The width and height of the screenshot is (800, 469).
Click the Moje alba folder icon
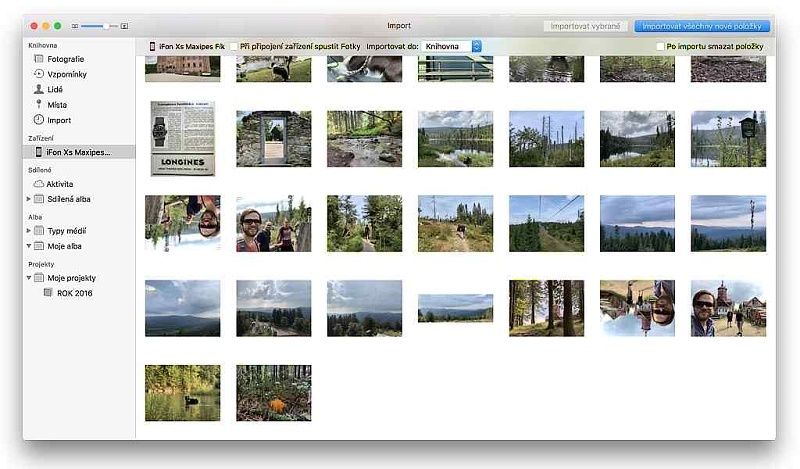click(x=39, y=246)
